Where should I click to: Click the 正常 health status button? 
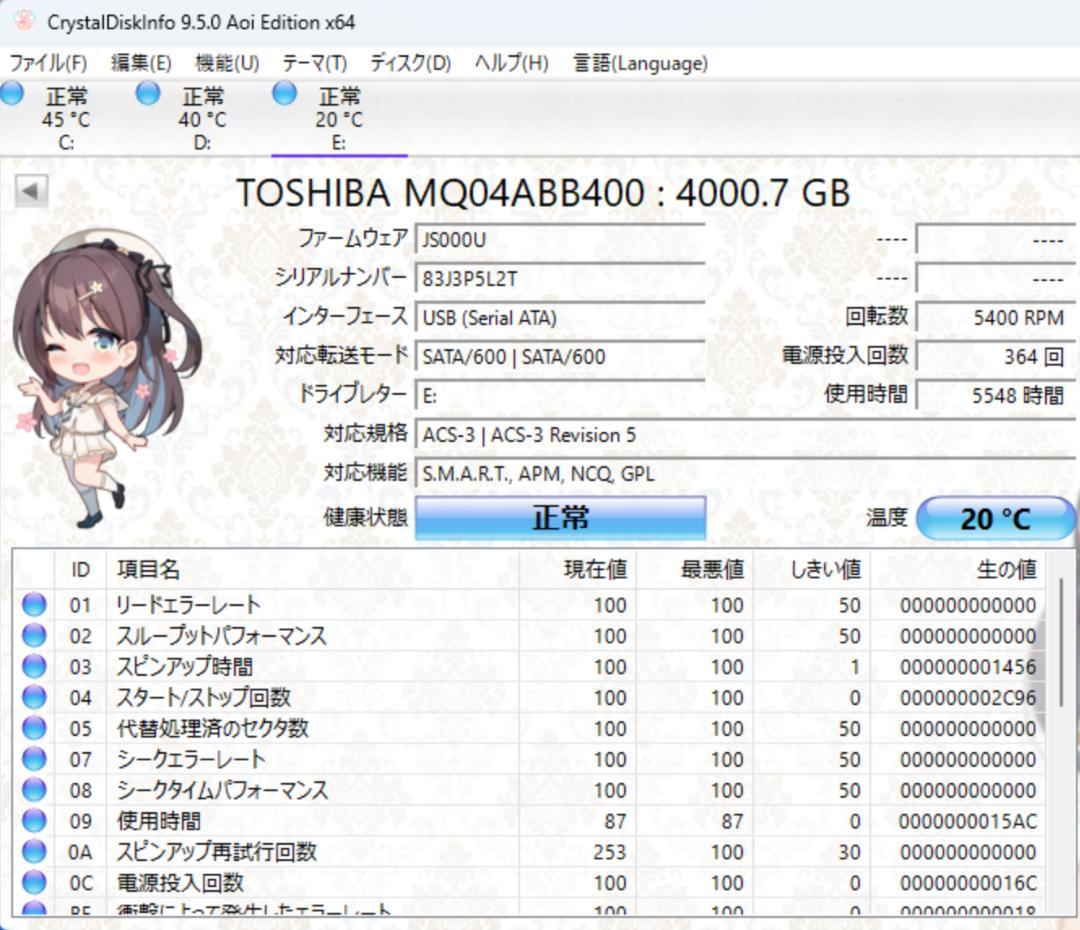coord(560,517)
